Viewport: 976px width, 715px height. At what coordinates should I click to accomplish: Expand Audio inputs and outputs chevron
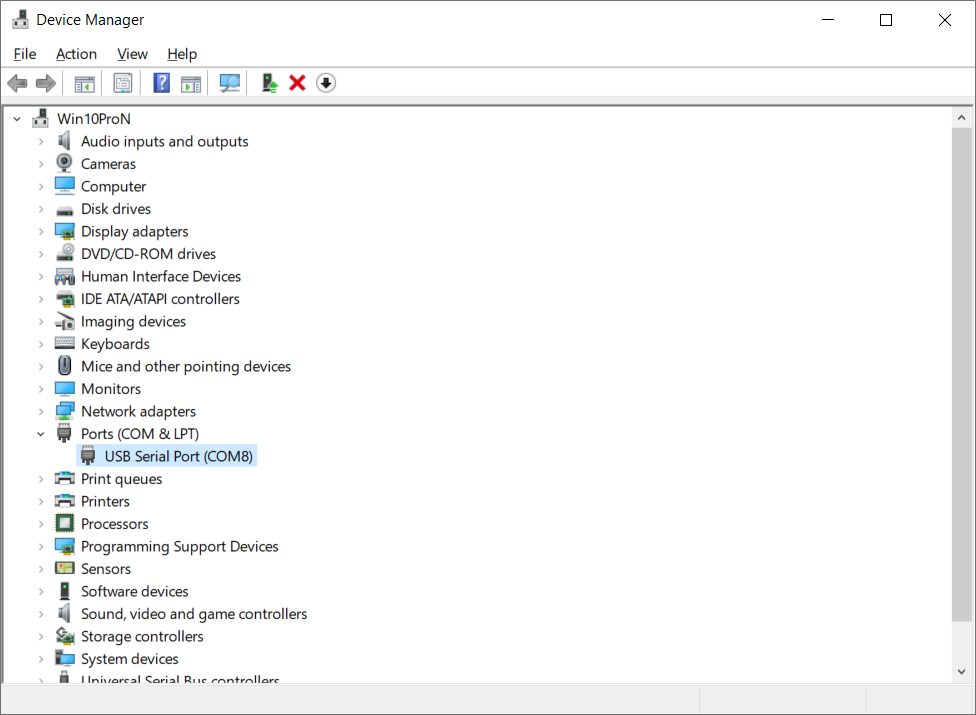(41, 141)
